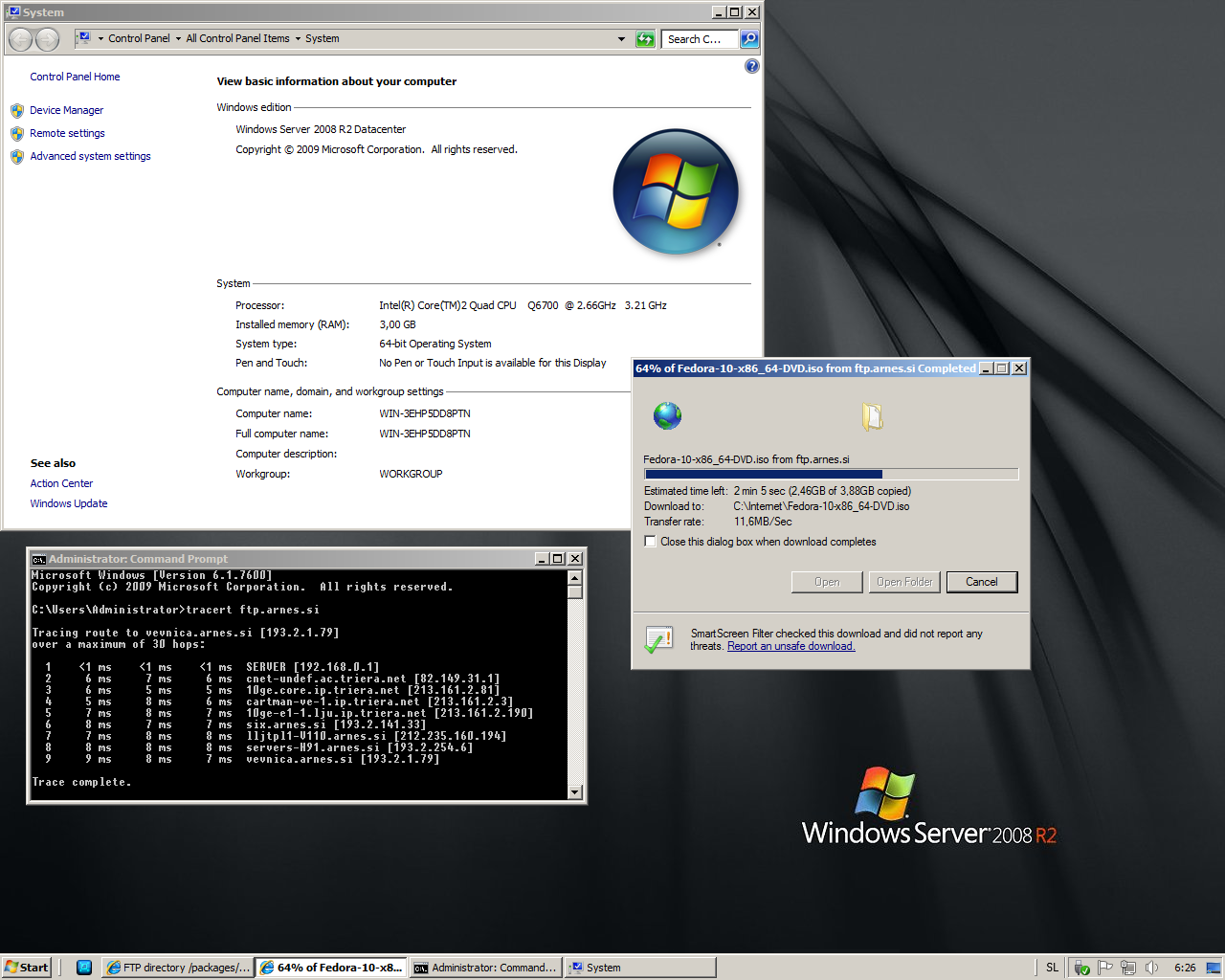Open volume speaker tray icon

[1151, 968]
